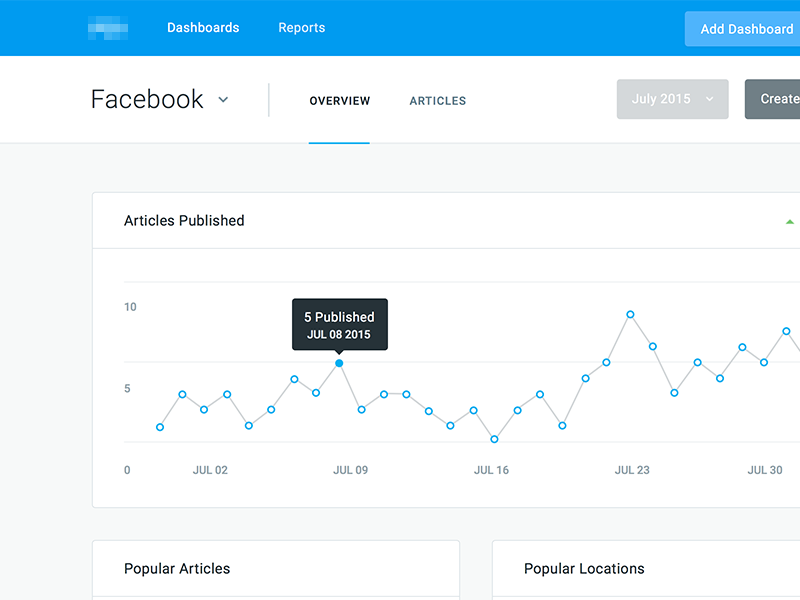
Task: Click the first data point on the chart
Action: click(x=160, y=427)
